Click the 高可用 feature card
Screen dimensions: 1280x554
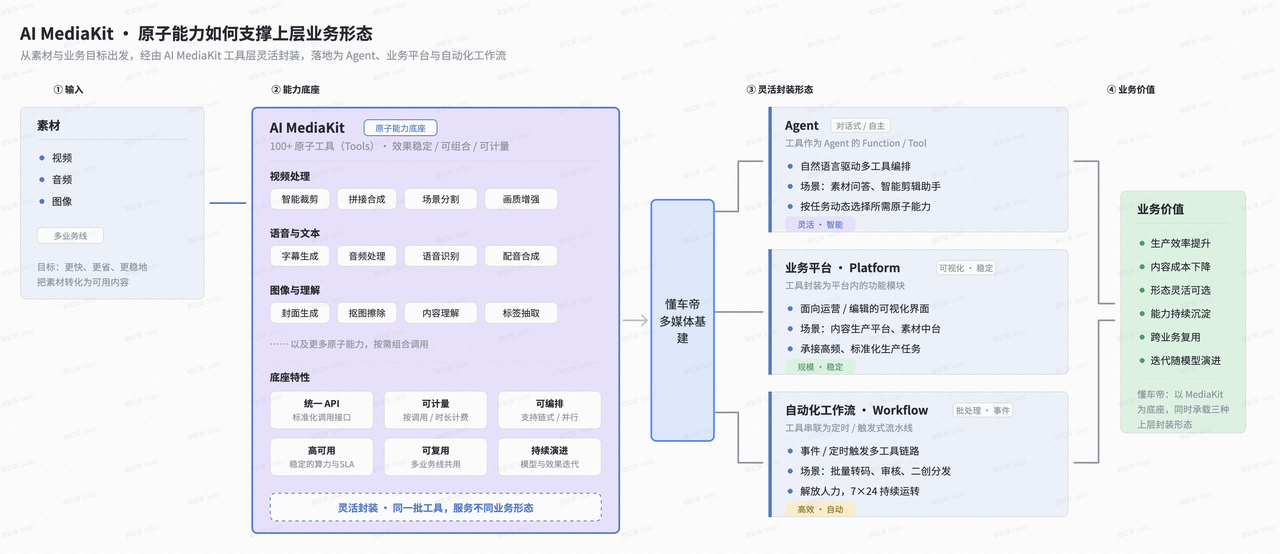point(321,457)
